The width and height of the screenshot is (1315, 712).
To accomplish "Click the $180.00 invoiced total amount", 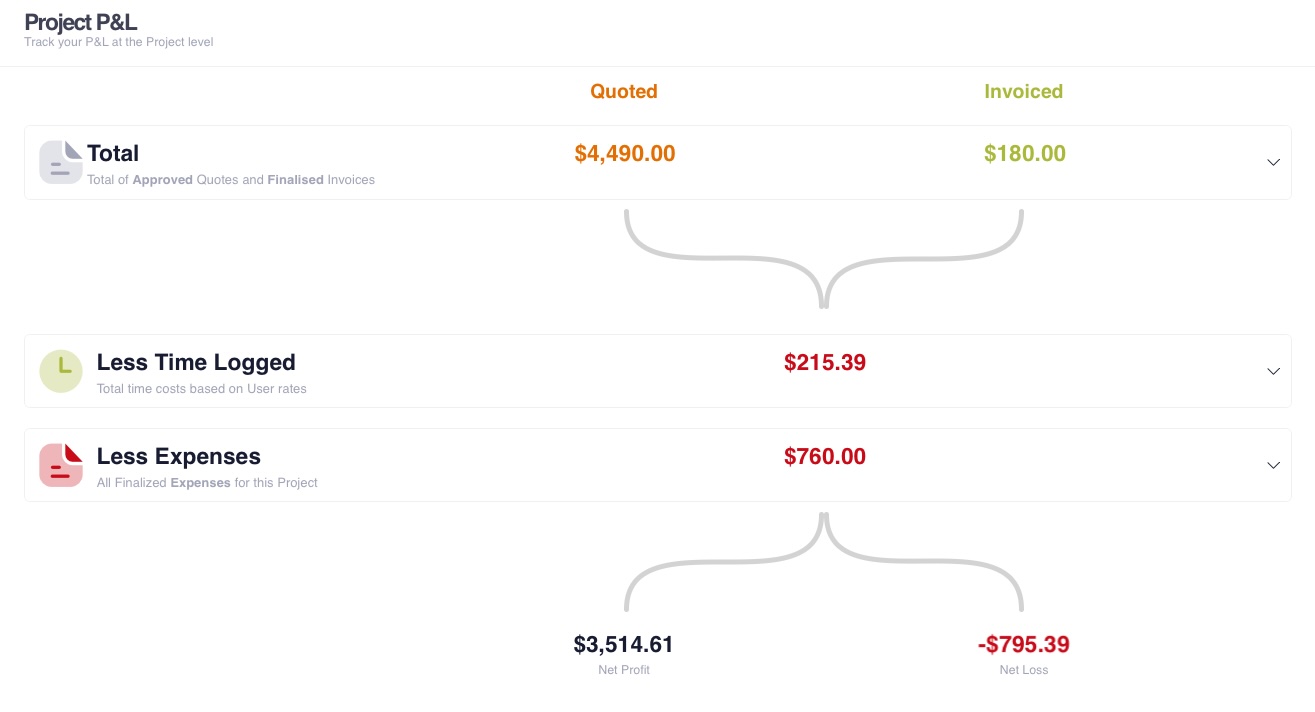I will [1025, 153].
